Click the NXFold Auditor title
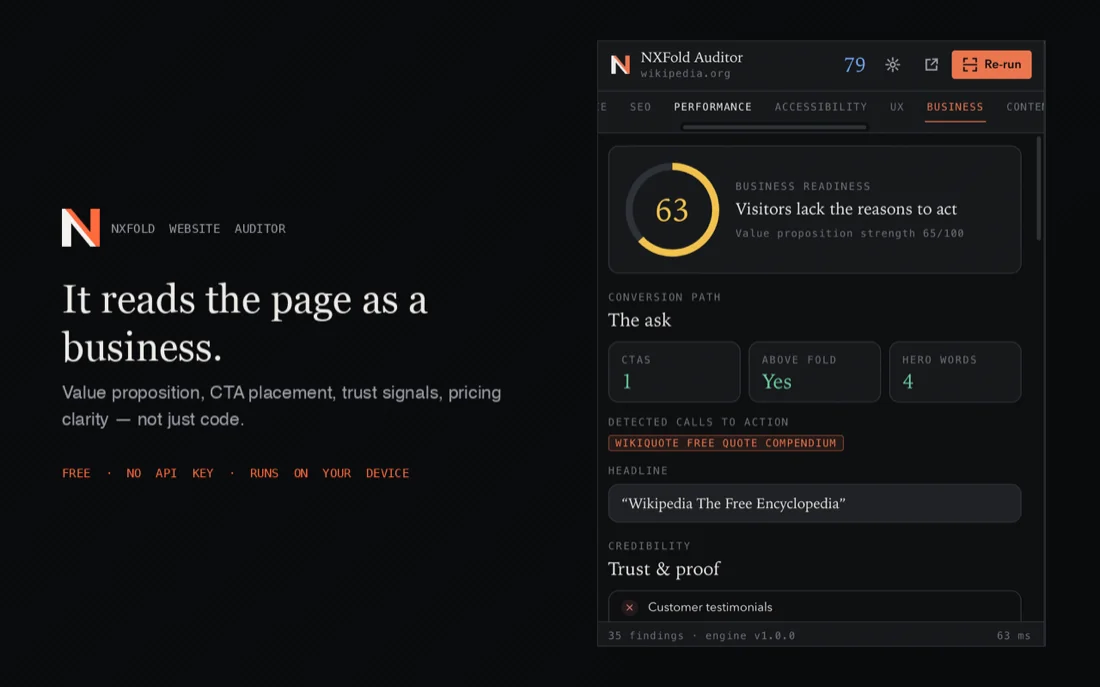Screen dimensions: 1100x687 691,57
